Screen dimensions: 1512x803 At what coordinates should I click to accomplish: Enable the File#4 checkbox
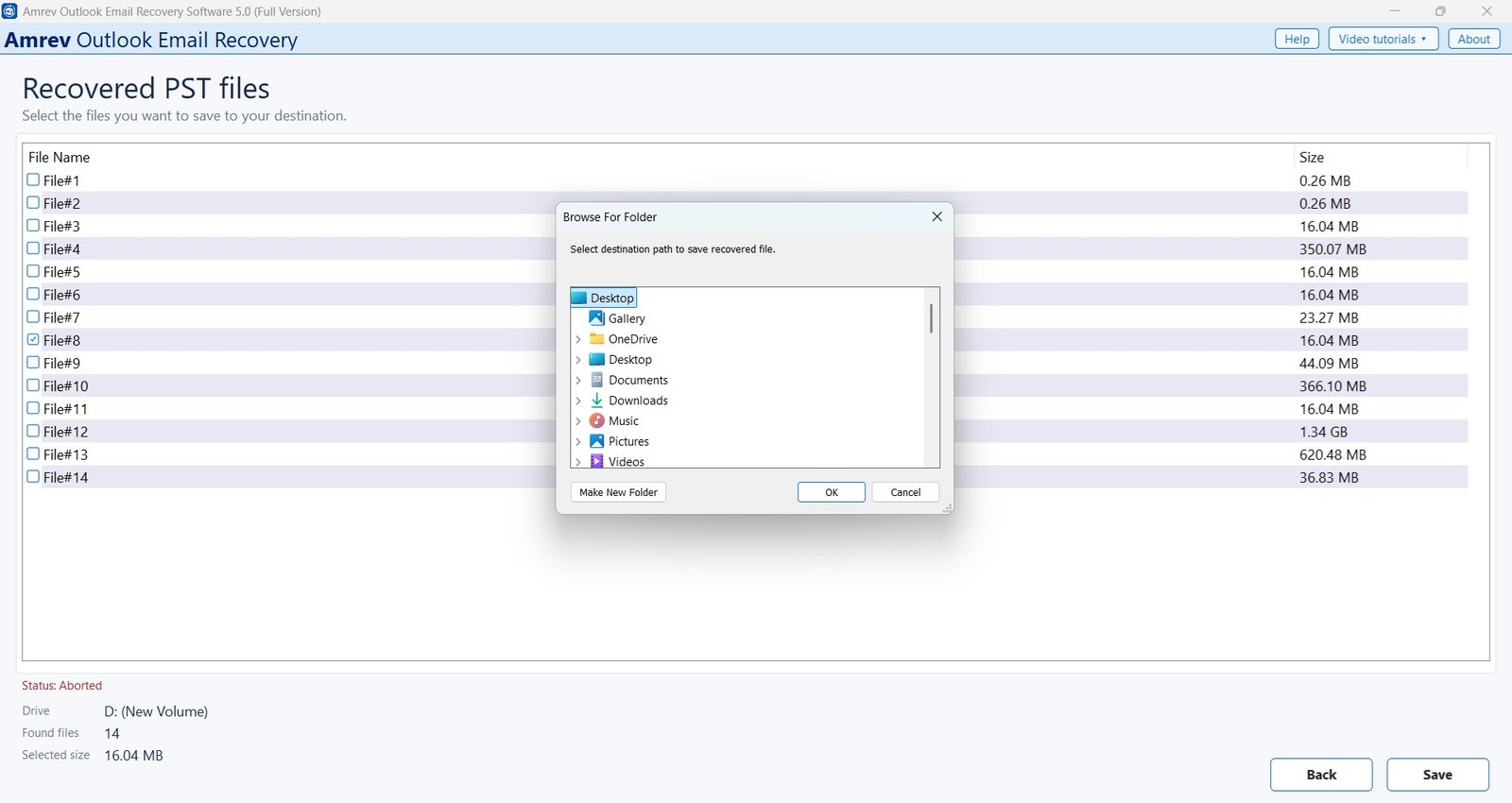pos(33,248)
